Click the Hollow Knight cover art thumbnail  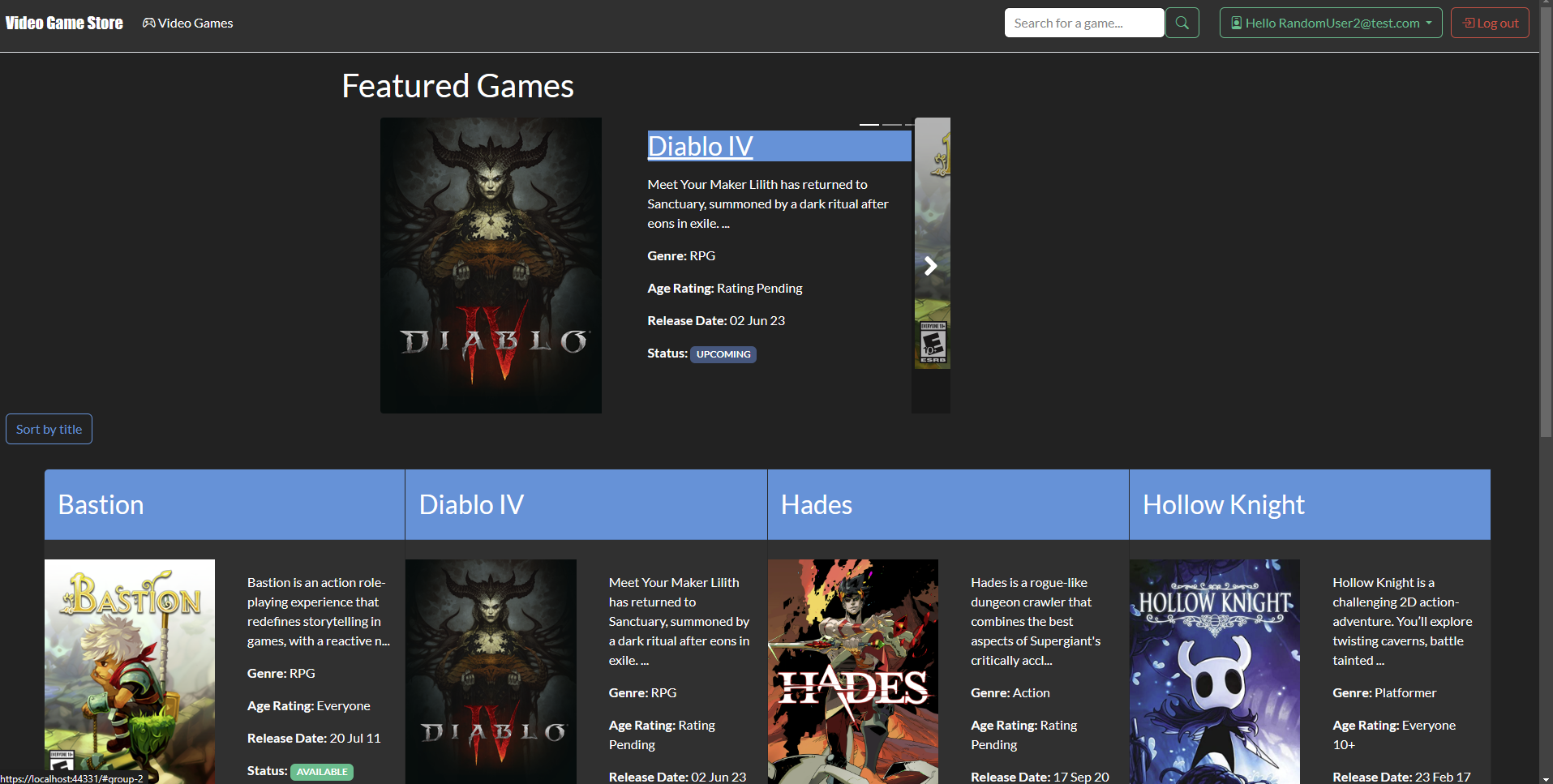[x=1215, y=671]
